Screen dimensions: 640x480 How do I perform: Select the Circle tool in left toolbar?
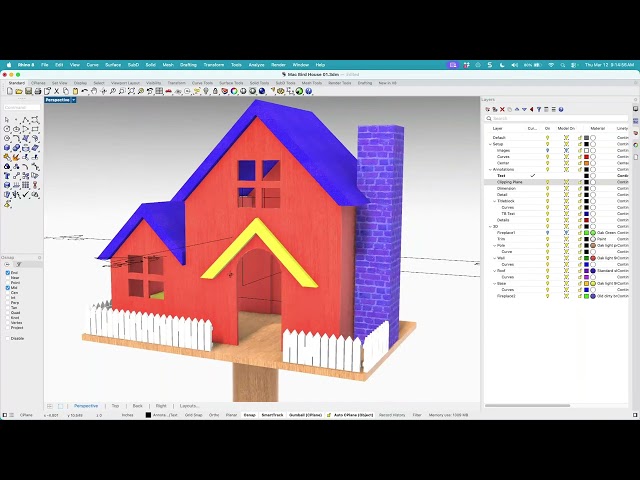coord(7,129)
